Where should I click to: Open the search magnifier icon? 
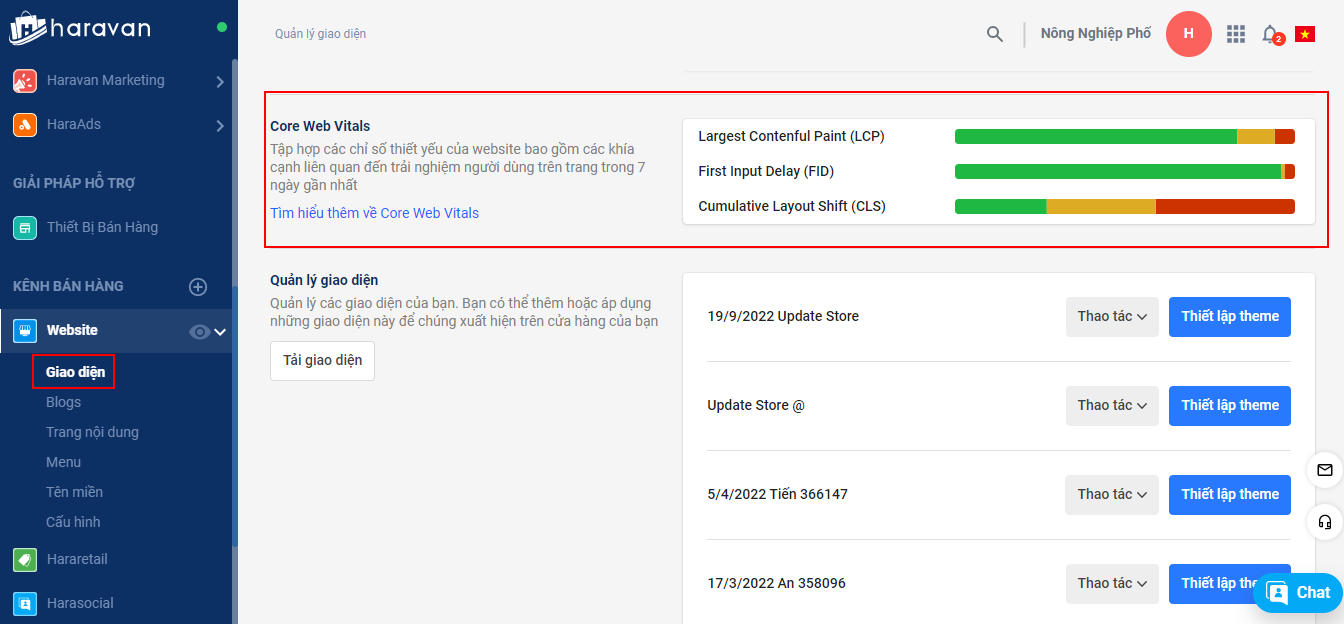click(x=995, y=34)
